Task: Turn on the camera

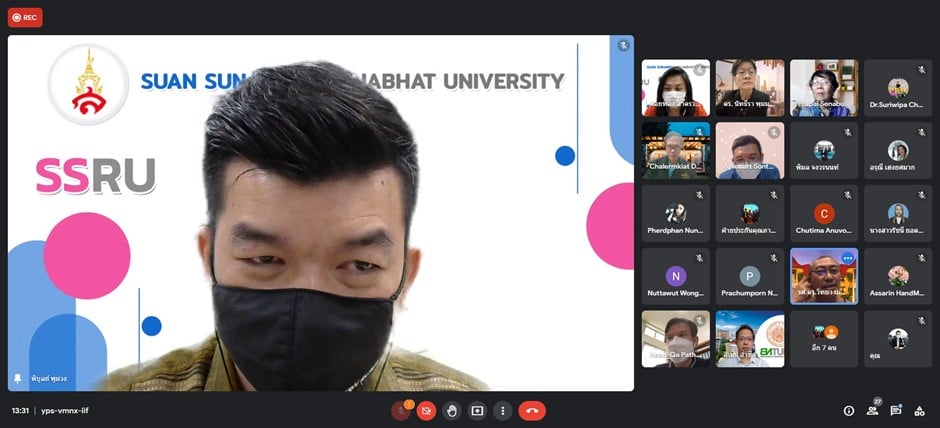Action: click(x=426, y=410)
